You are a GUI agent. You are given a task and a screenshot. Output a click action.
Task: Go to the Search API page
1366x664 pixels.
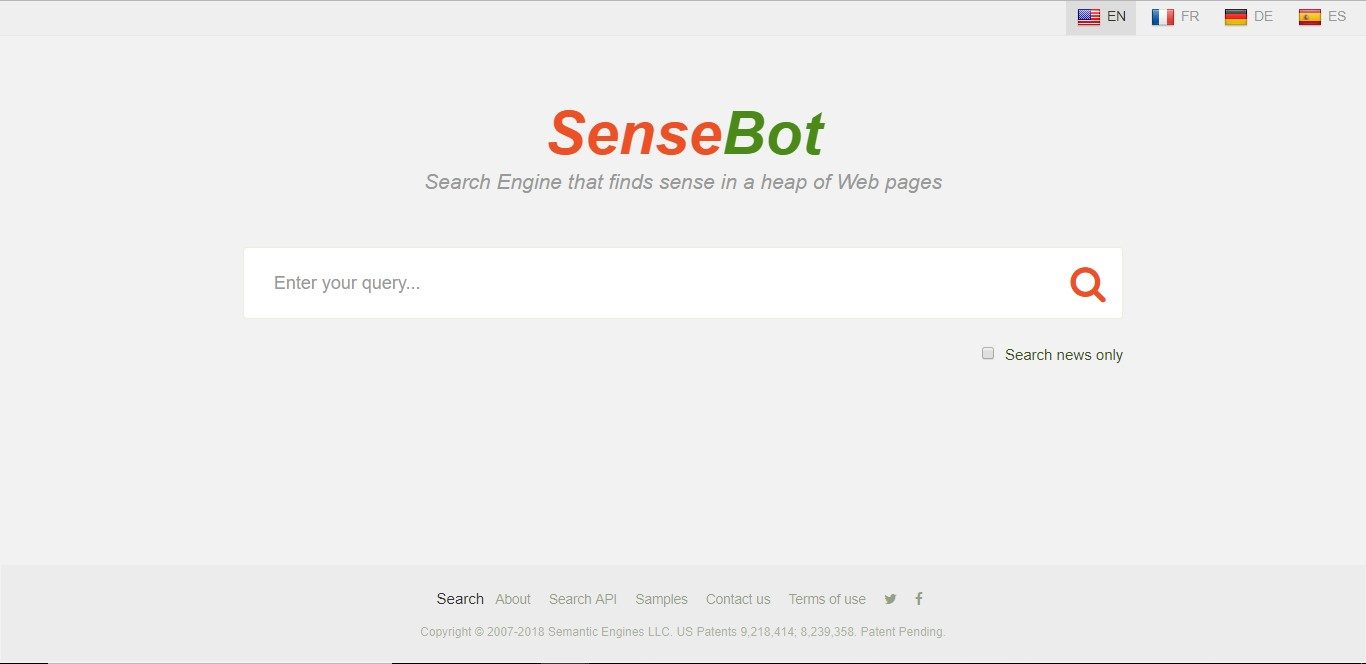click(583, 599)
